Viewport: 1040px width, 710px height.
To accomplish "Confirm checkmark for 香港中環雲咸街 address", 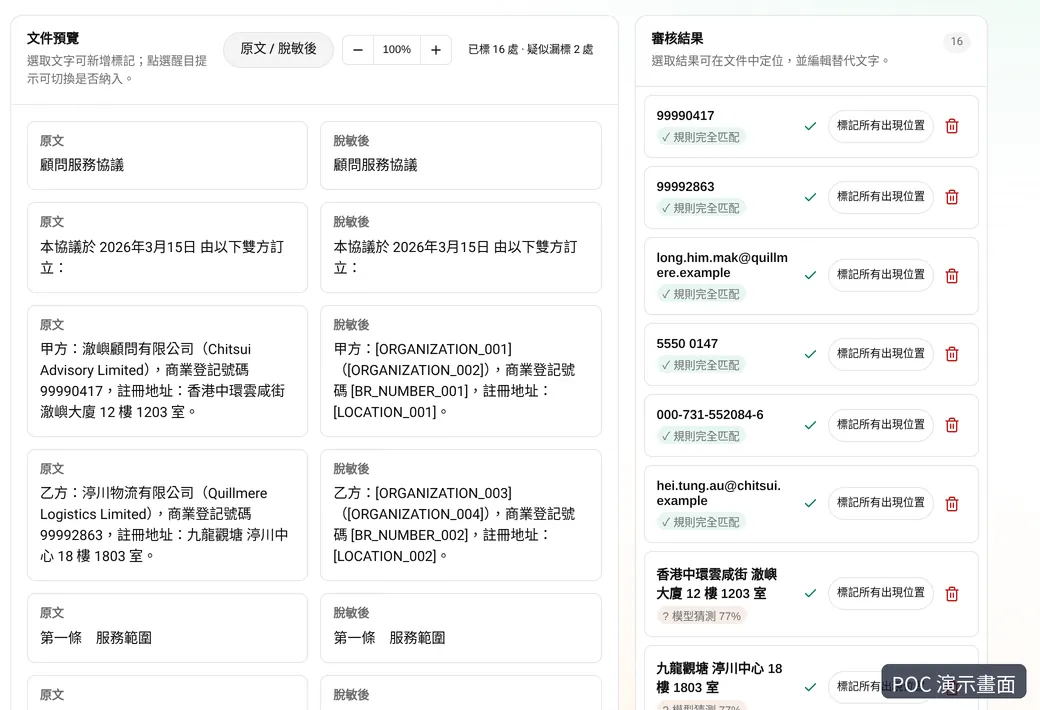I will tap(810, 593).
